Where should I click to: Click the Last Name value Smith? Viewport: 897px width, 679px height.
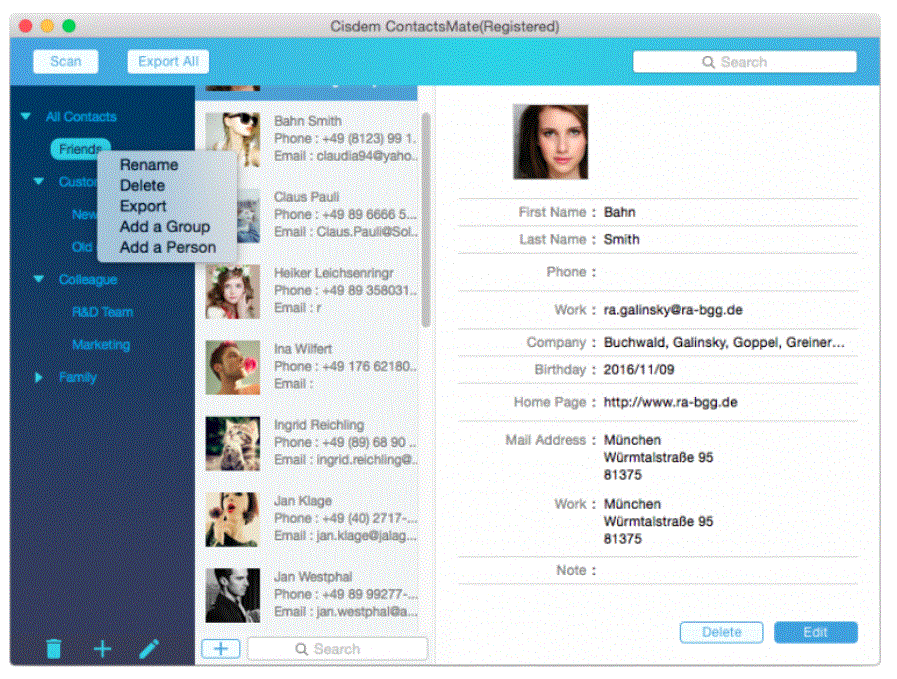point(621,239)
